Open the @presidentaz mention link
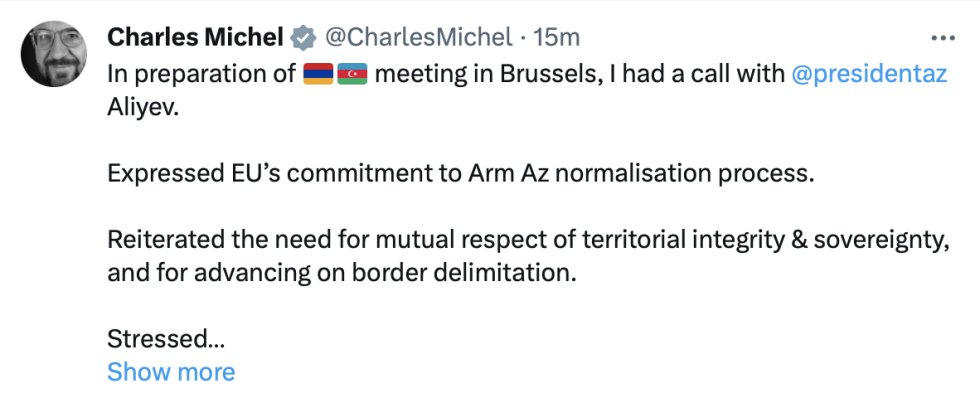Image resolution: width=980 pixels, height=398 pixels. [x=869, y=74]
